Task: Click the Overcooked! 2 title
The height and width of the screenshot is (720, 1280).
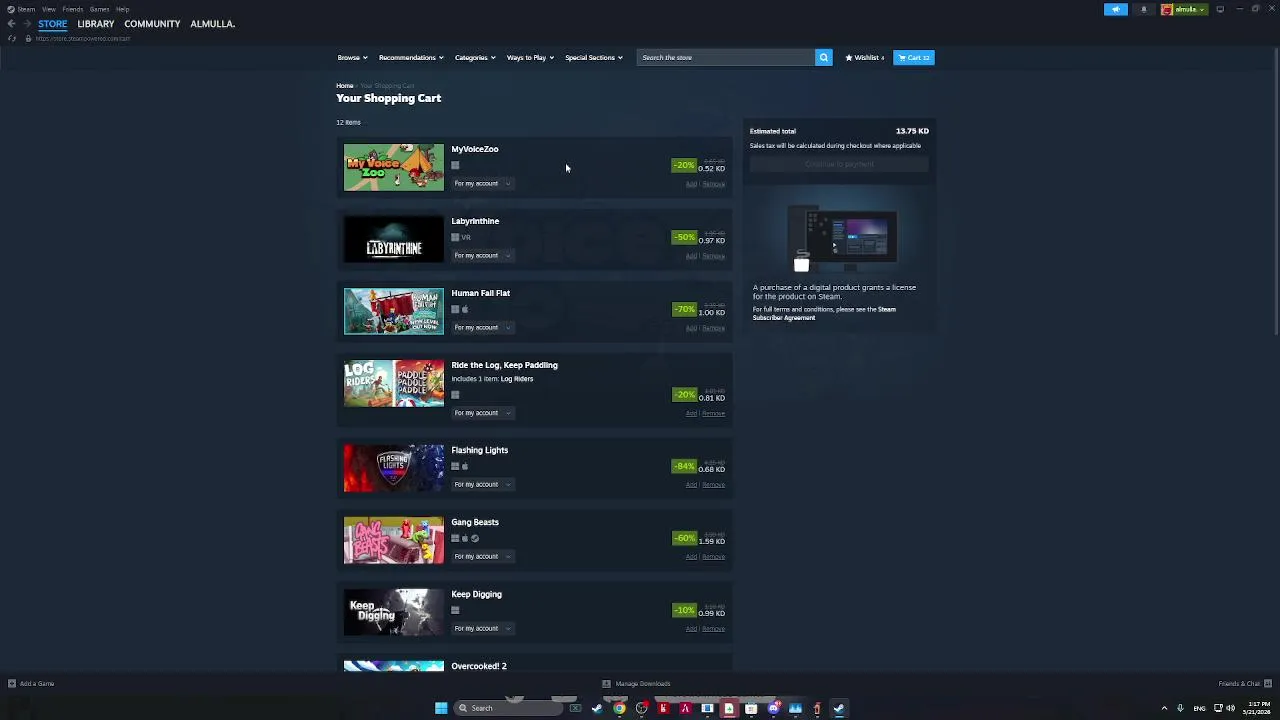Action: 479,666
